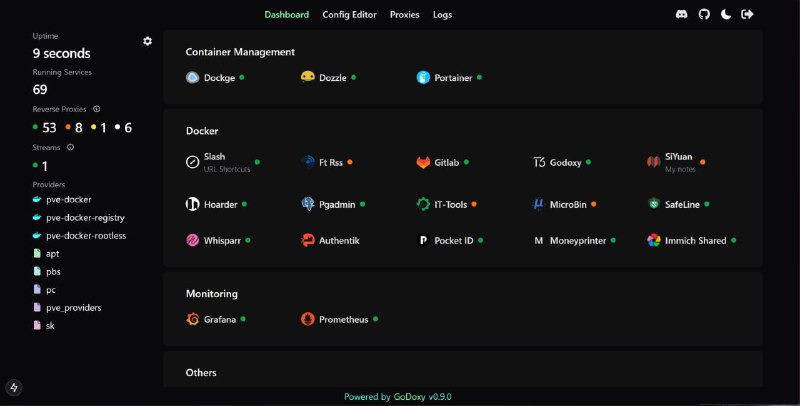The image size is (800, 406).
Task: Open the Prometheus icon
Action: [308, 319]
